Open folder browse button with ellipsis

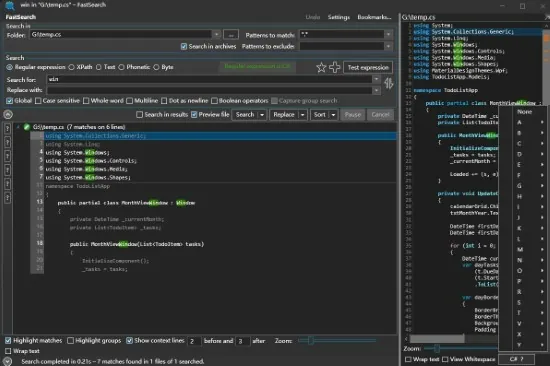[231, 34]
